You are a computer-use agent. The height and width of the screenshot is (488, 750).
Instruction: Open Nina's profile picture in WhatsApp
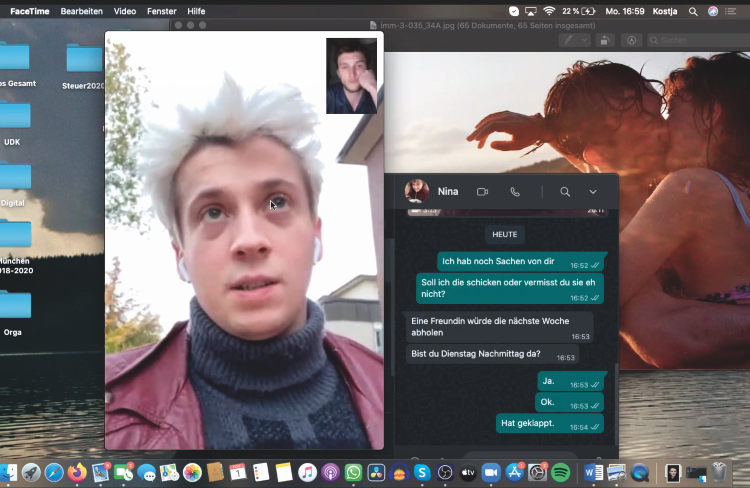[417, 191]
